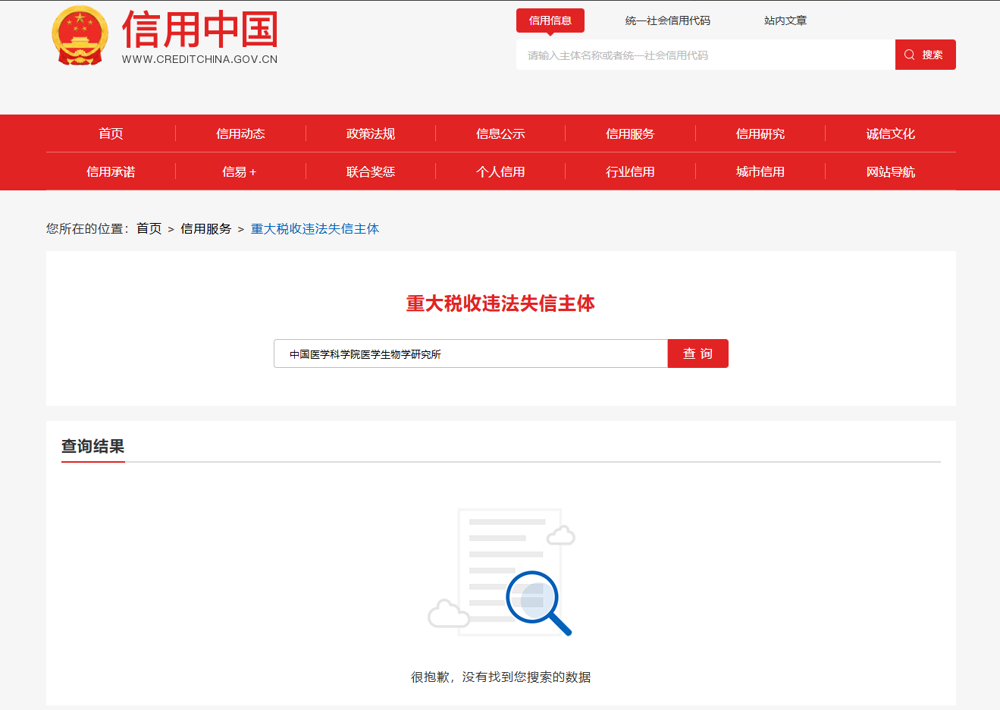Open the 信用动态 menu item
Viewport: 1000px width, 710px height.
pos(241,134)
